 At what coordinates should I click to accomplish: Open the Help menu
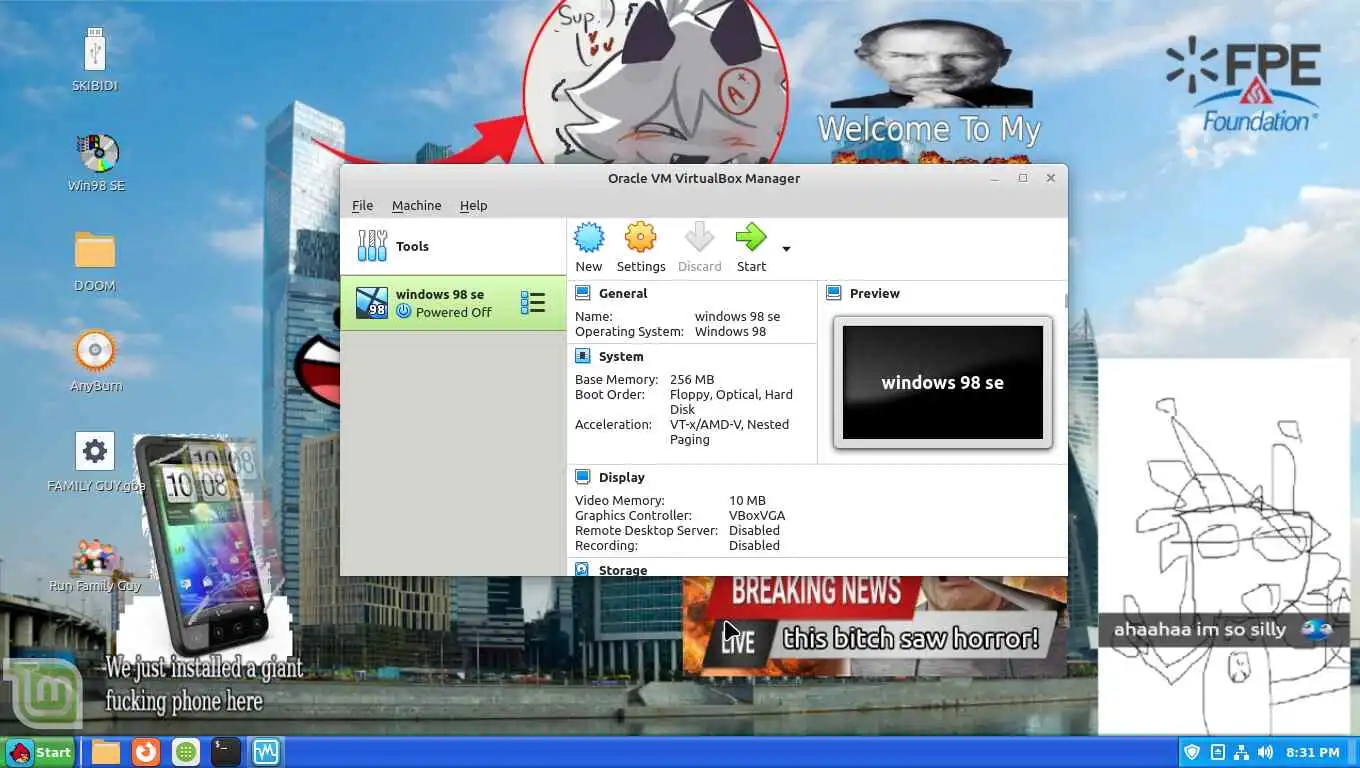[473, 205]
